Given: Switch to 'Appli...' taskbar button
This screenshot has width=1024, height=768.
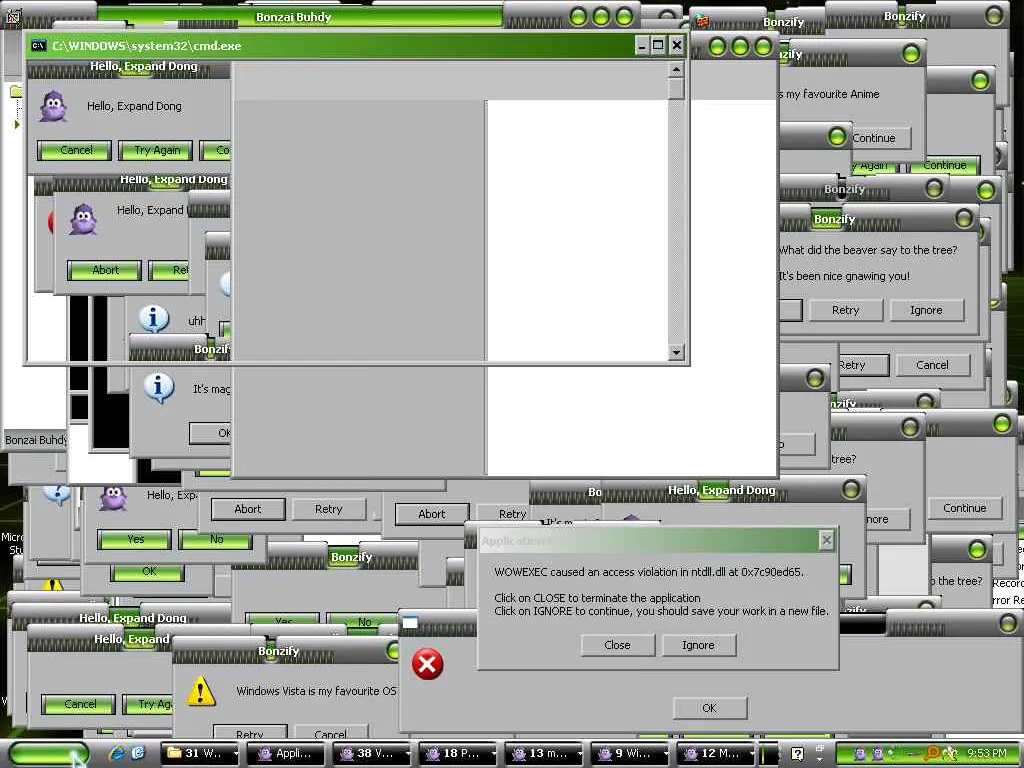Looking at the screenshot, I should (287, 754).
